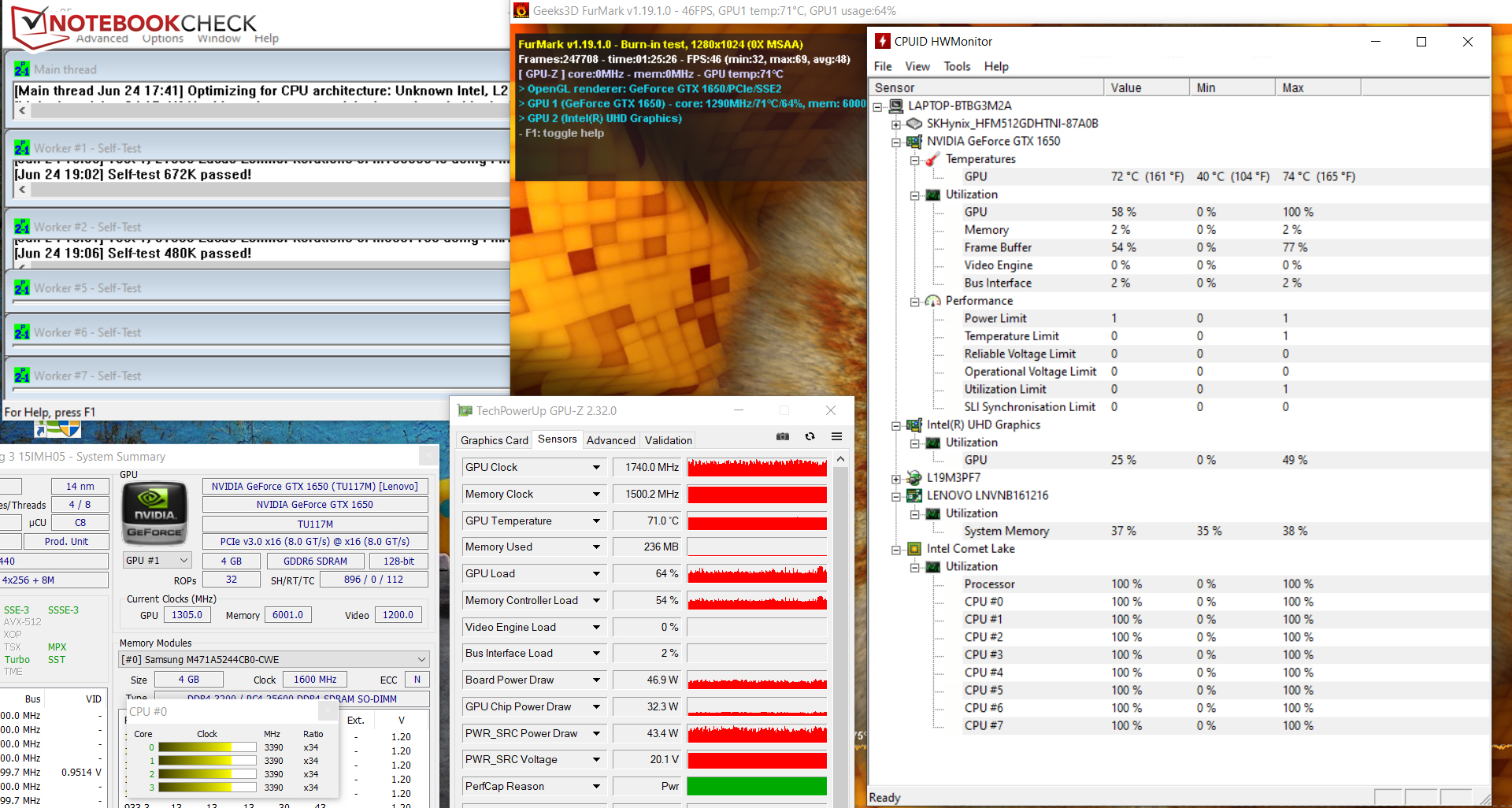
Task: Close the CPU #0 popup
Action: (328, 711)
